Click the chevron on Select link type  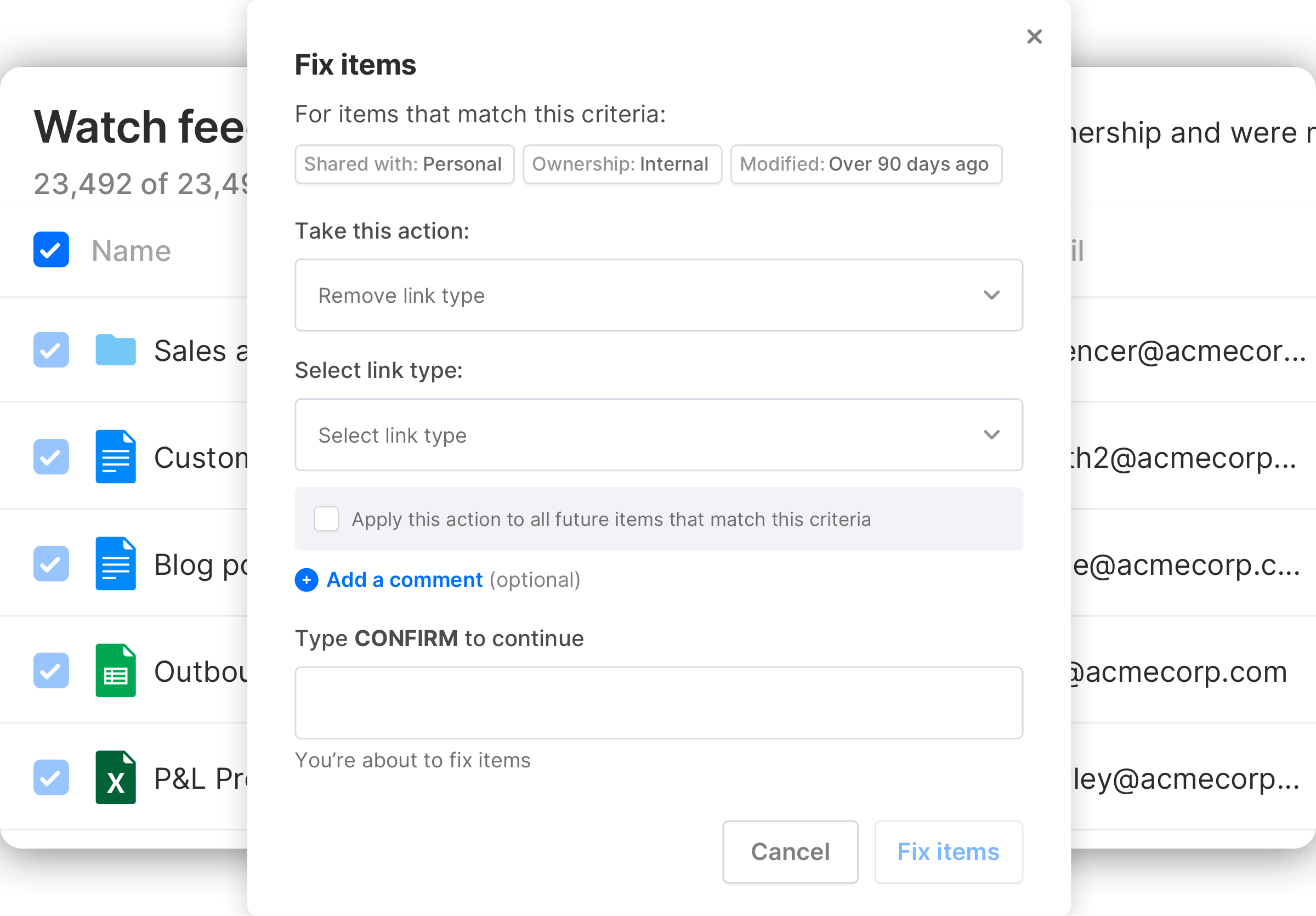991,435
